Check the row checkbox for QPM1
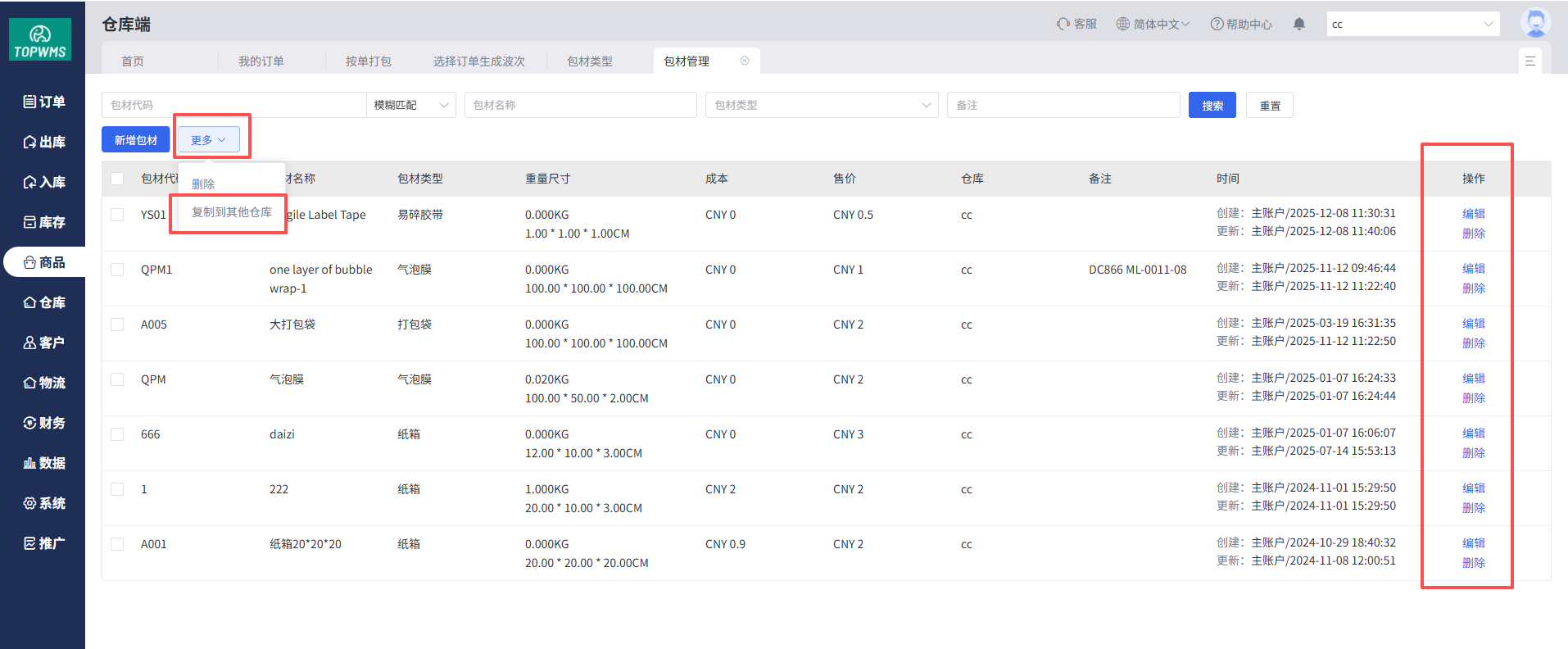Screen dimensions: 1568x649 tap(117, 270)
